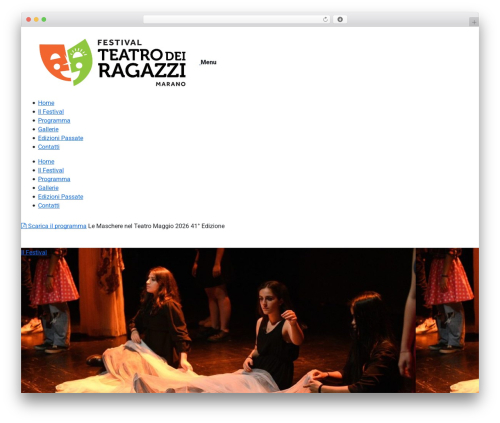The width and height of the screenshot is (500, 423).
Task: Select Edizioni Passate in the second navigation list
Action: click(x=60, y=197)
